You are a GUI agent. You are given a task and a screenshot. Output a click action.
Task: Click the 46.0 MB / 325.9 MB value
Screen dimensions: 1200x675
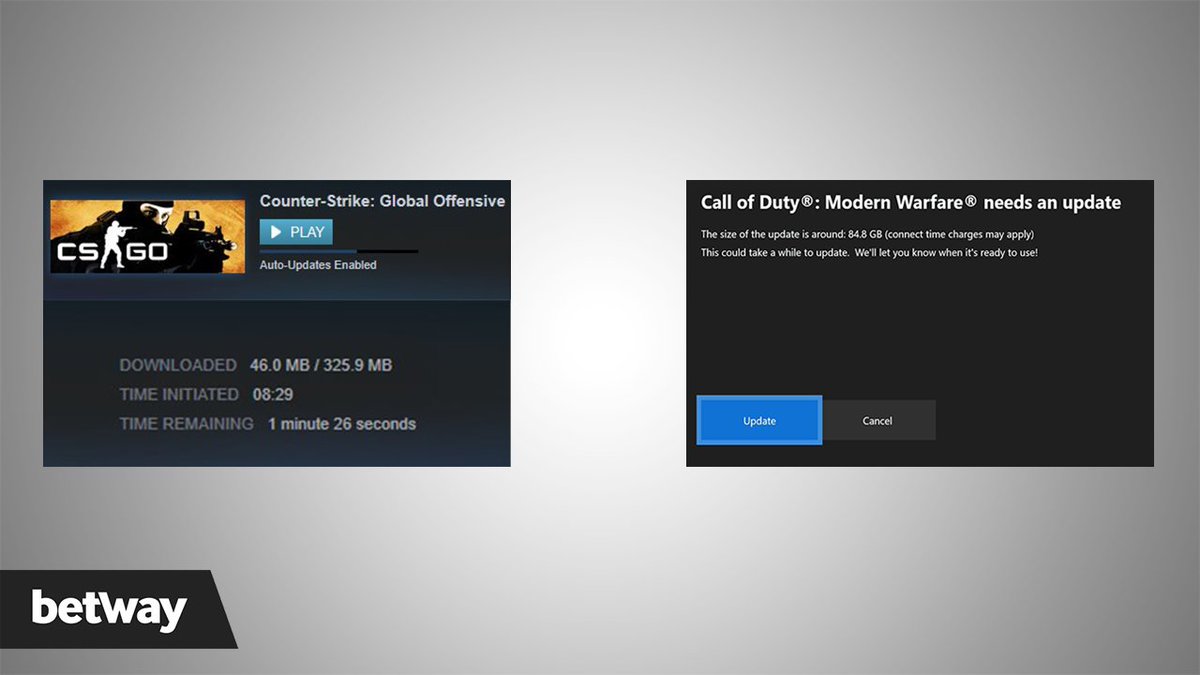coord(320,365)
